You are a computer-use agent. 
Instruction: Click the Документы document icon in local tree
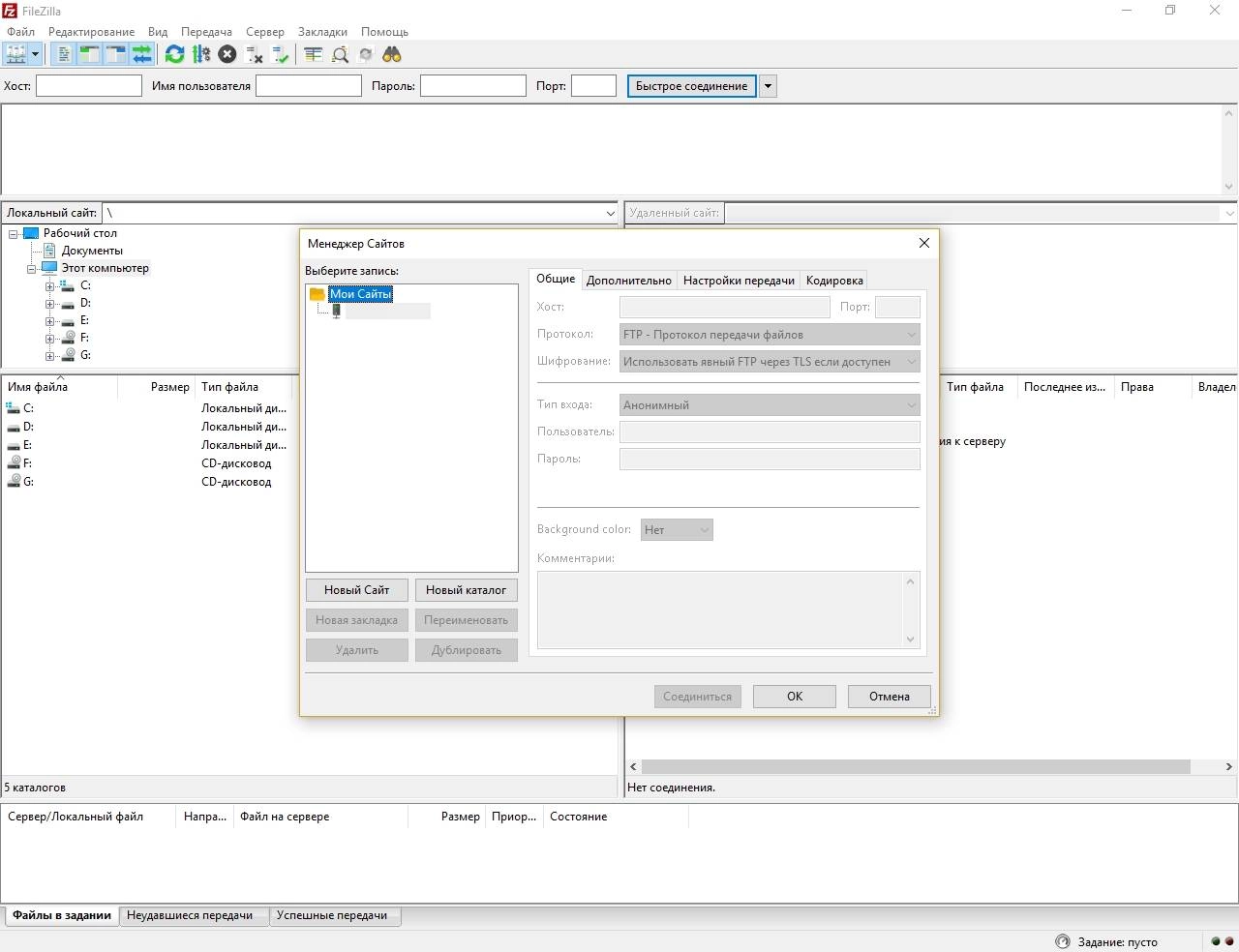[50, 251]
